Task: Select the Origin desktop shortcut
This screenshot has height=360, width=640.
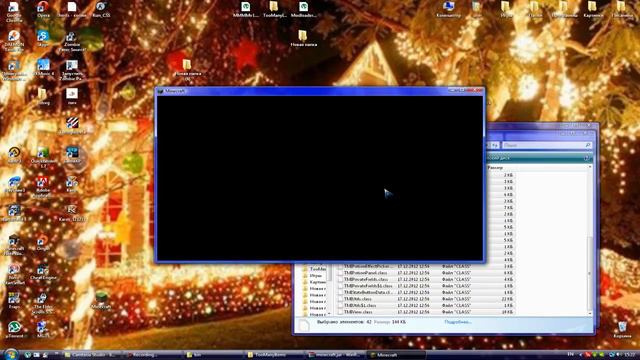Action: click(42, 242)
